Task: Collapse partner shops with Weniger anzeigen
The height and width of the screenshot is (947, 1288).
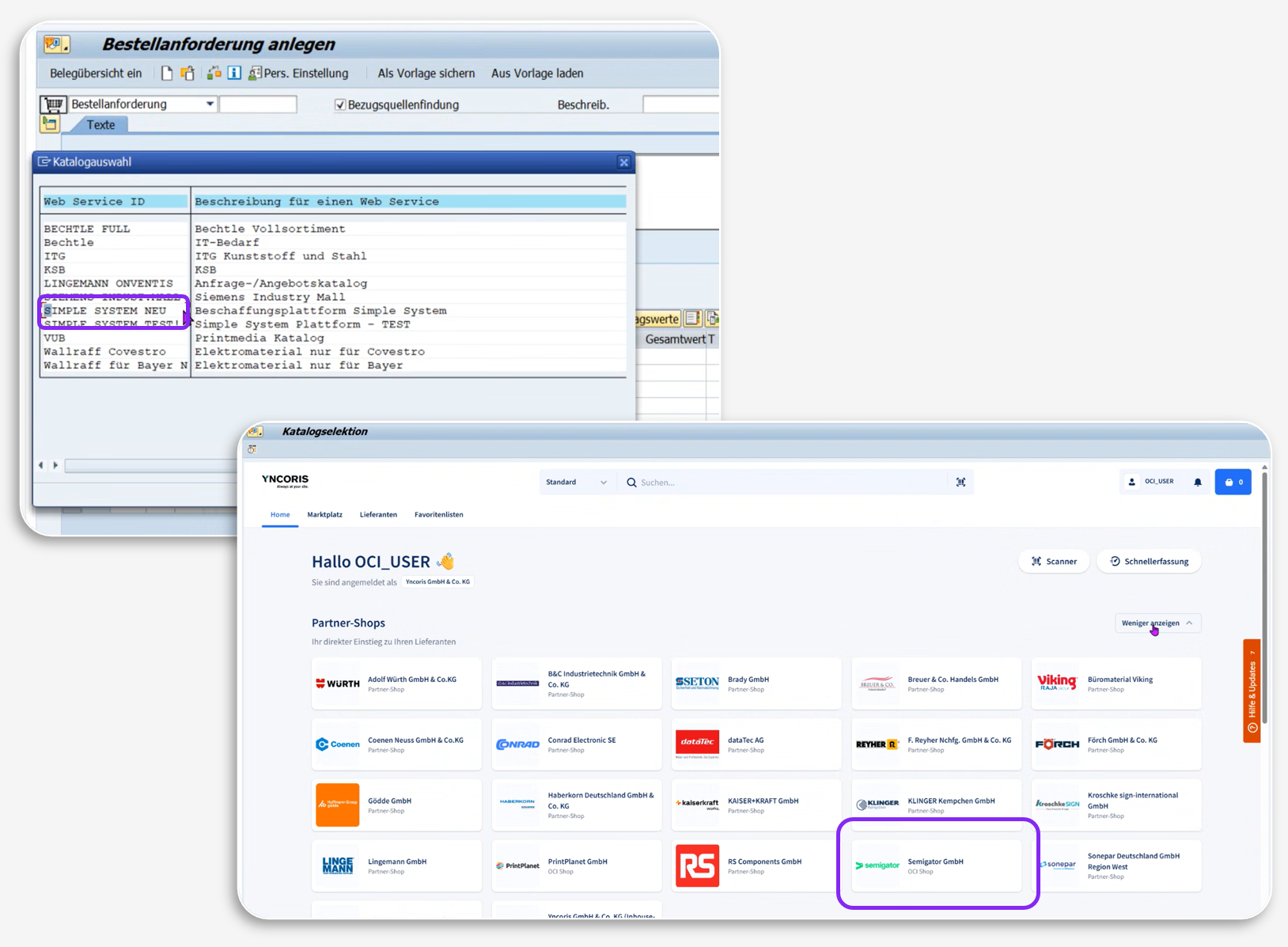Action: tap(1157, 623)
